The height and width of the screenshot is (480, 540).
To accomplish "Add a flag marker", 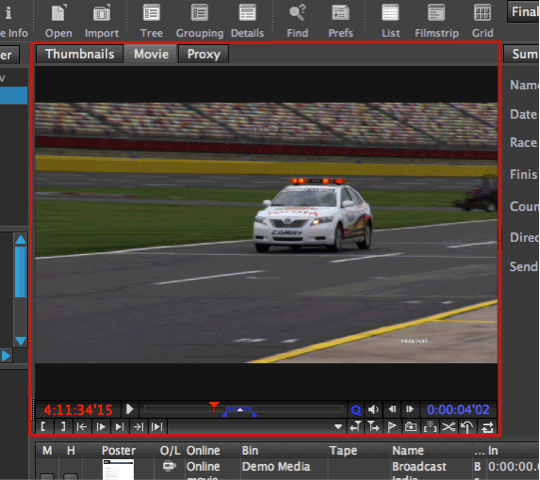I will tap(392, 427).
